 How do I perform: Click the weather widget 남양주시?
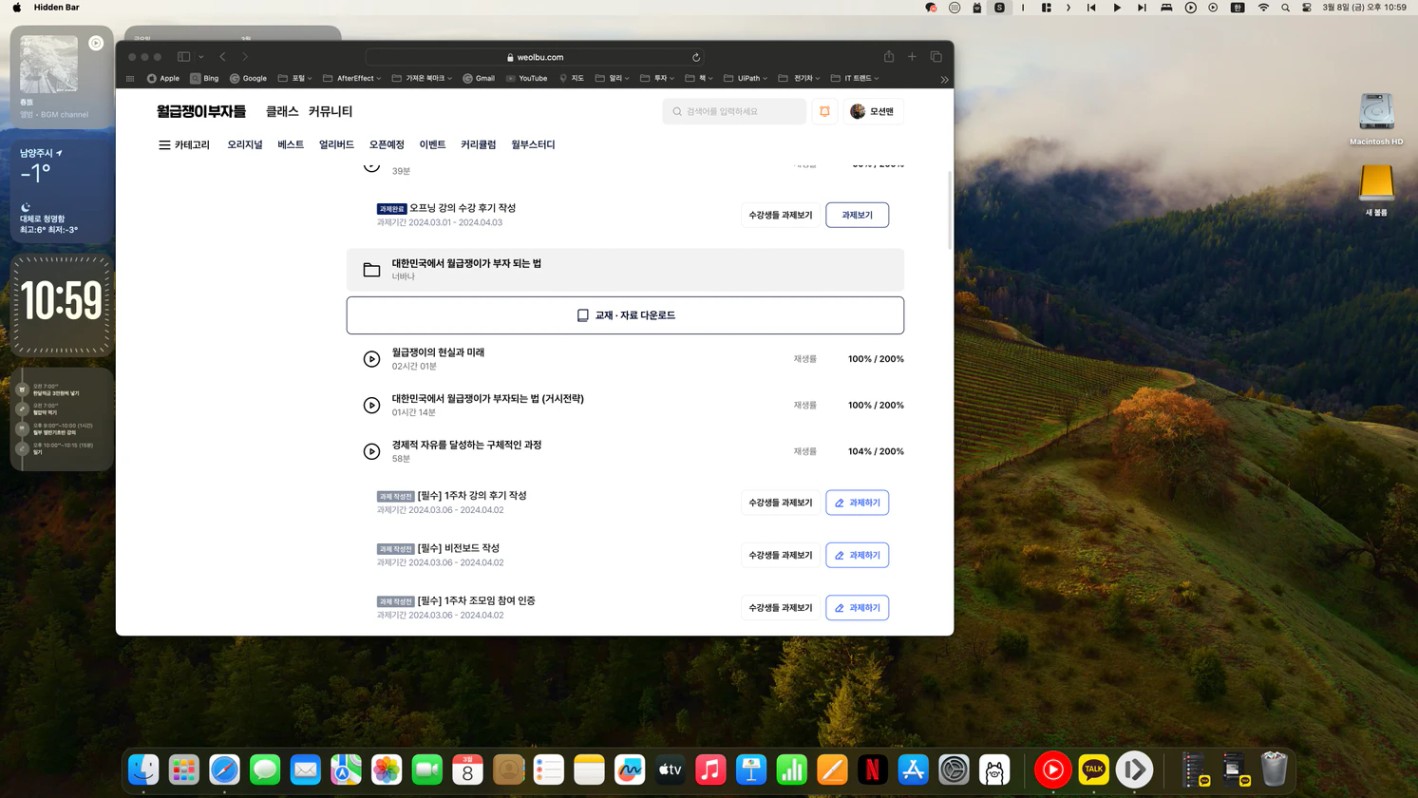(62, 191)
